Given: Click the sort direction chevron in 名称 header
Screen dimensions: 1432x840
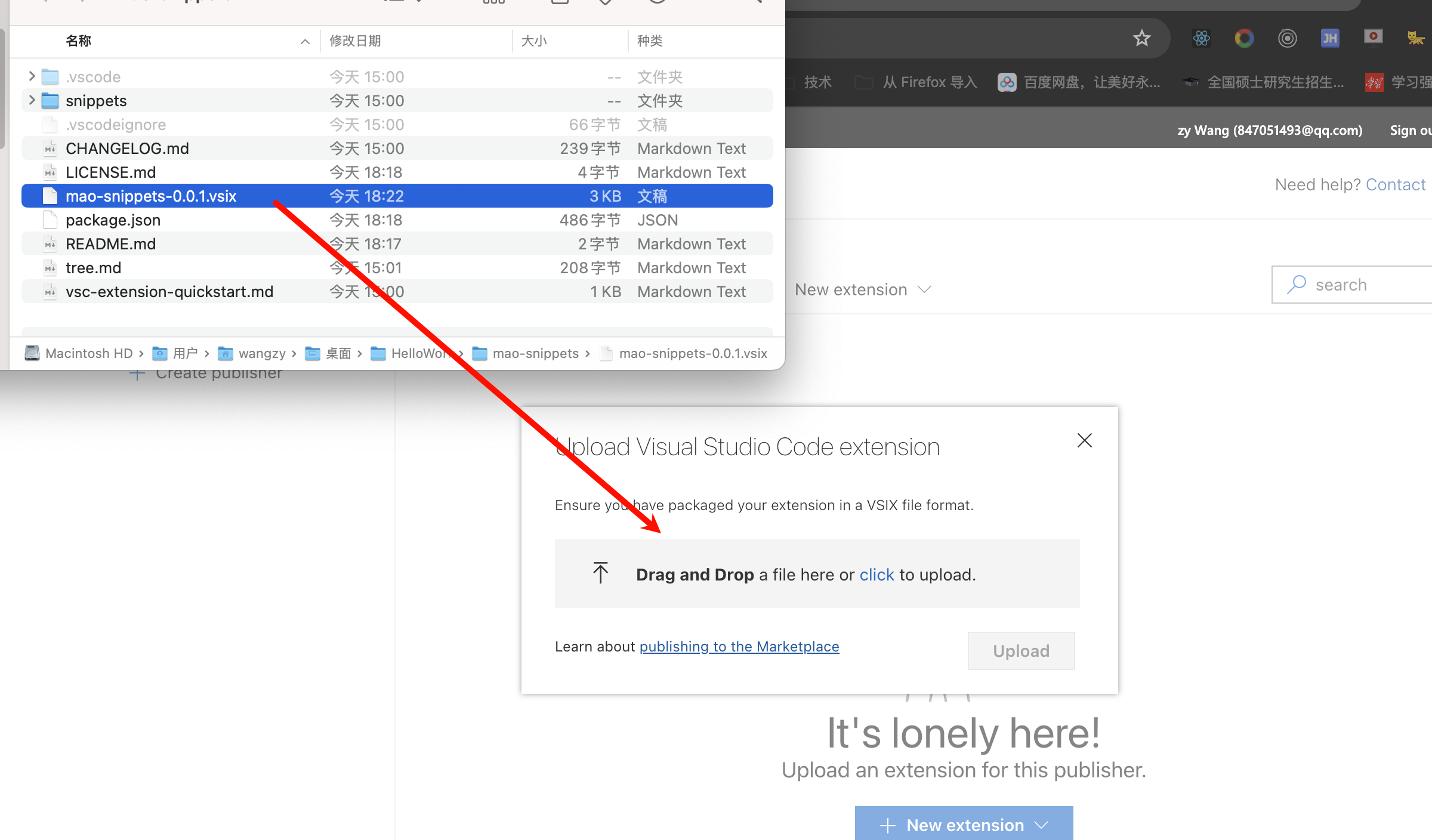Looking at the screenshot, I should click(305, 41).
